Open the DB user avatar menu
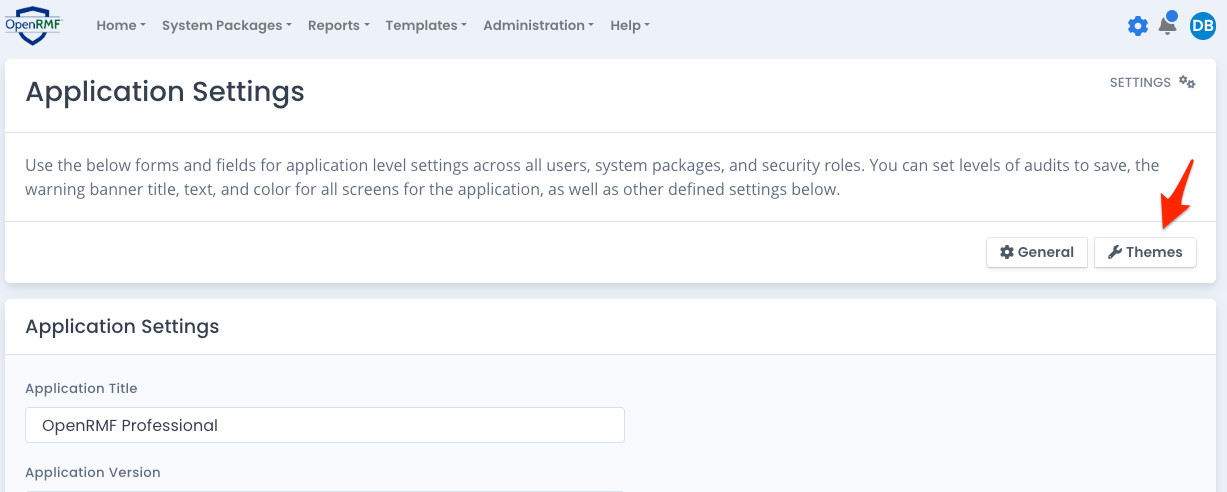The height and width of the screenshot is (492, 1227). [x=1202, y=26]
